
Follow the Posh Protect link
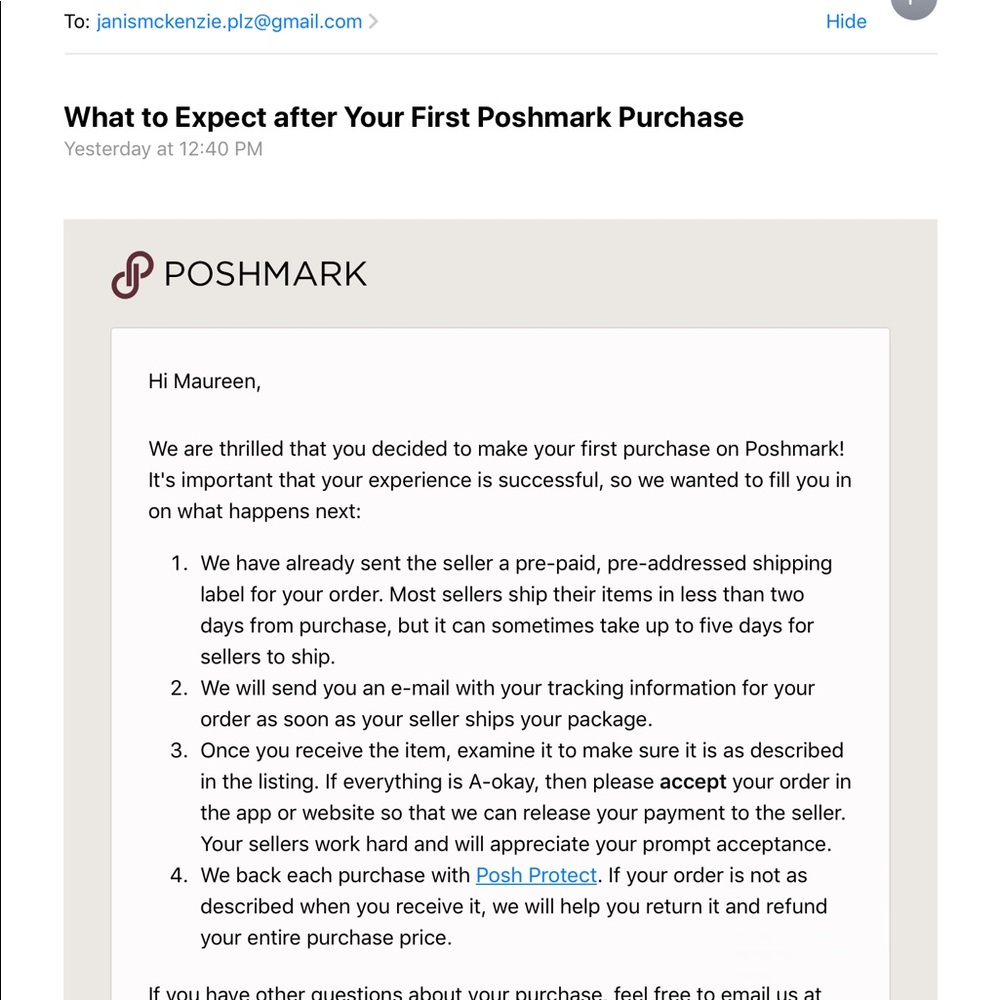[536, 875]
